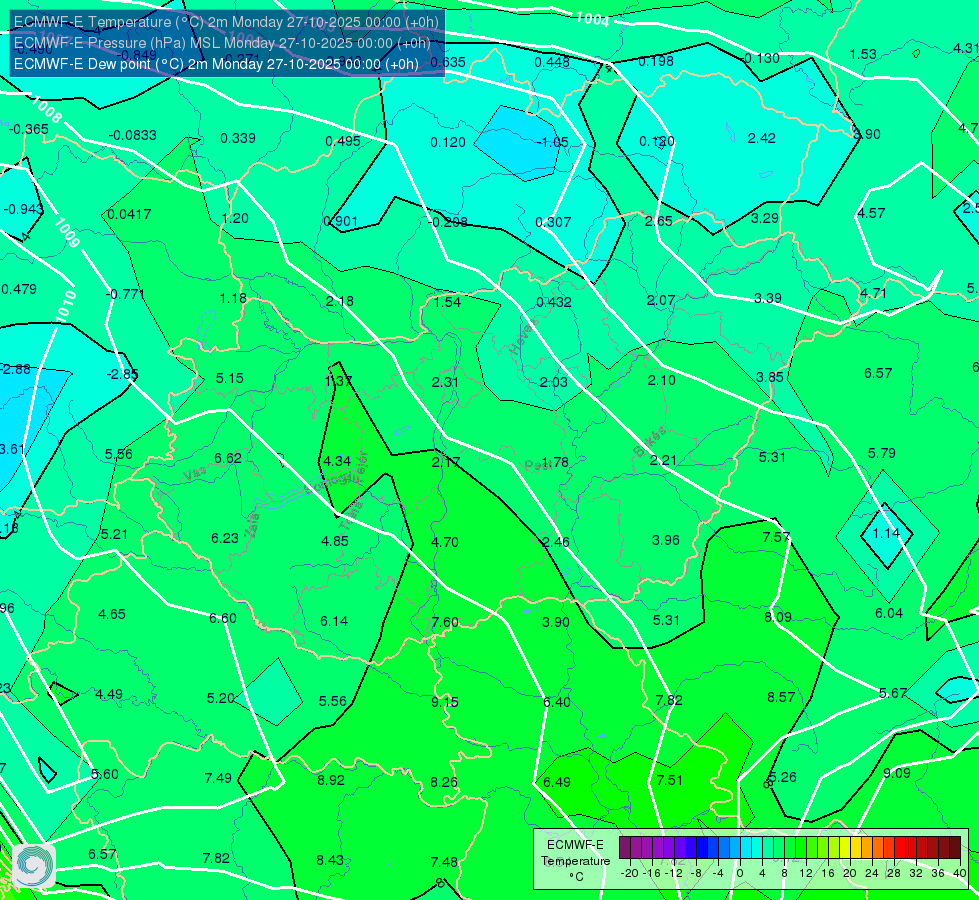Click the Zala county label
This screenshot has width=979, height=900.
click(x=252, y=525)
